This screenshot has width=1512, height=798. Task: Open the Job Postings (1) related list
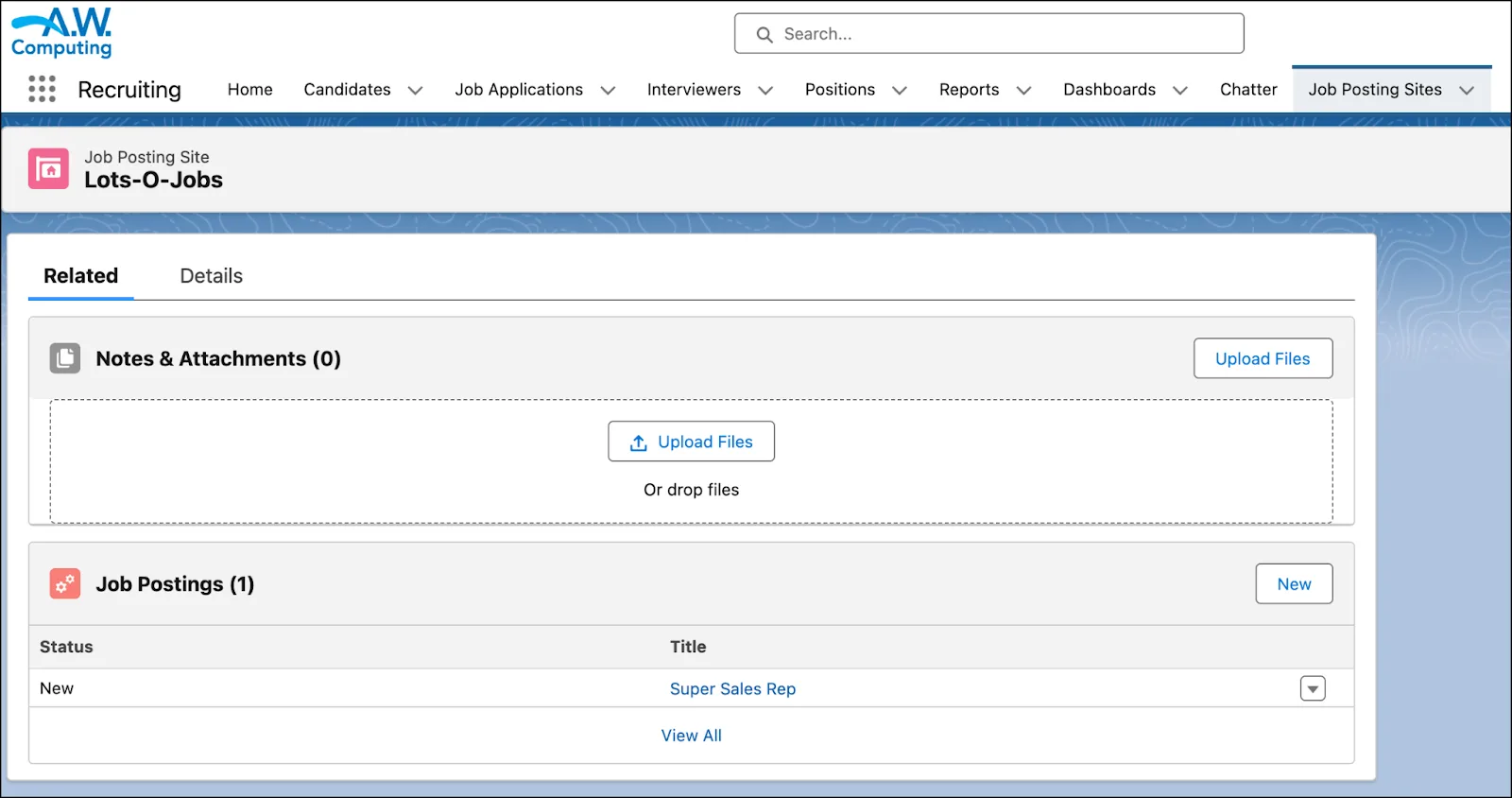tap(175, 584)
